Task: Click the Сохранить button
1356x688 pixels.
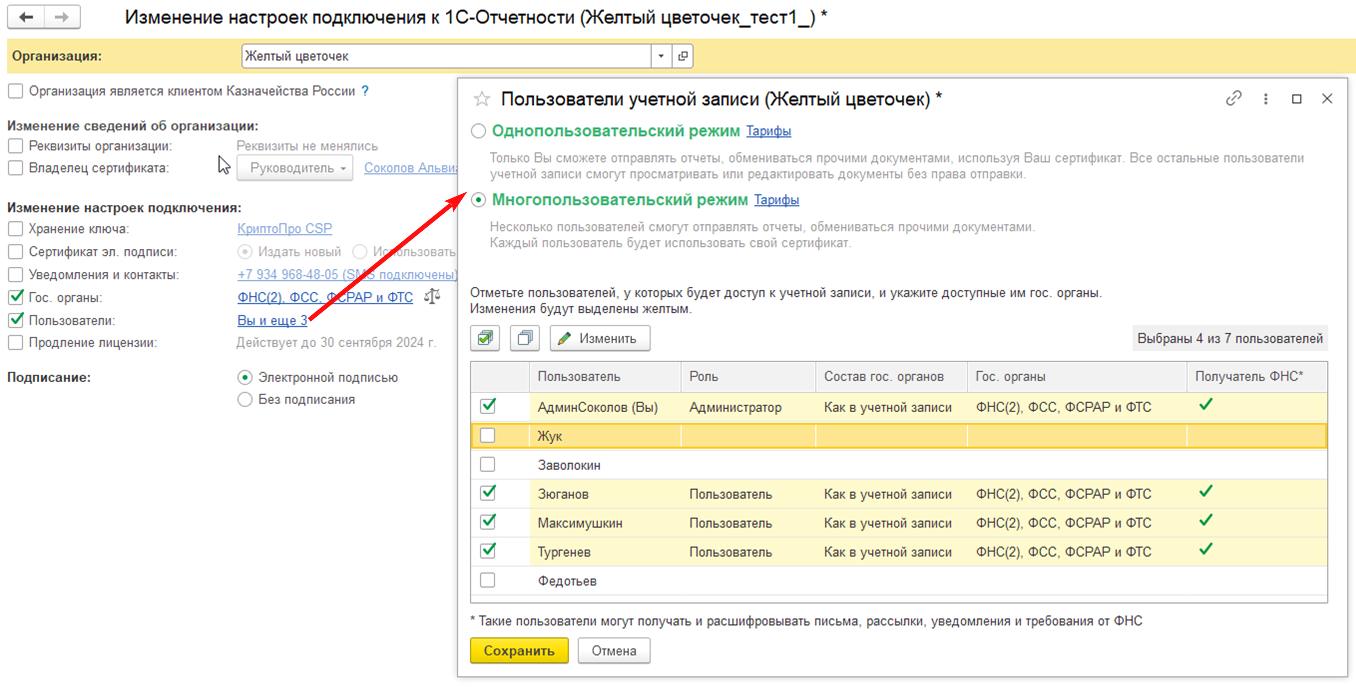Action: [x=519, y=651]
